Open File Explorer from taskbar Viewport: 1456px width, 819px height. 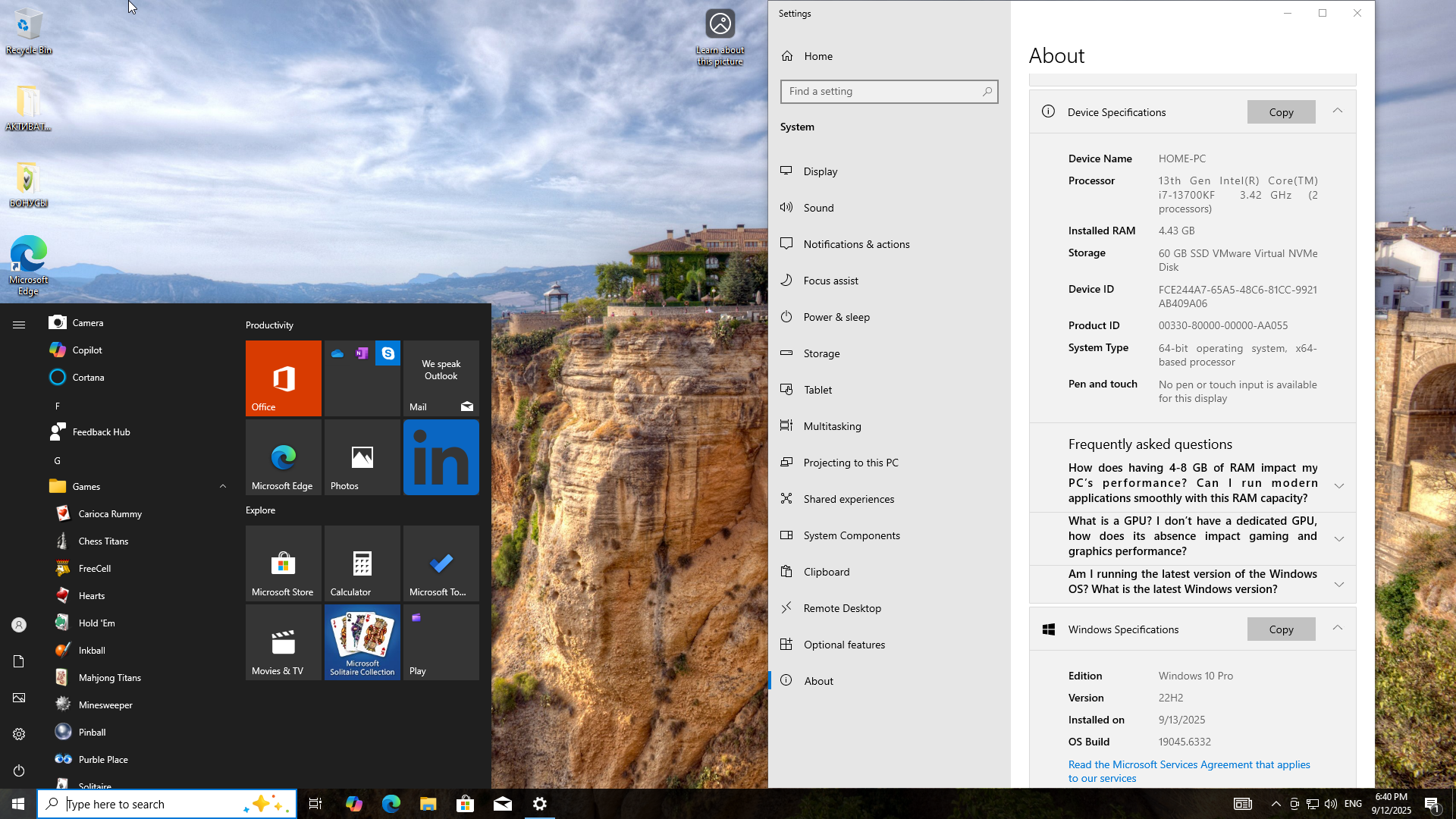[428, 804]
